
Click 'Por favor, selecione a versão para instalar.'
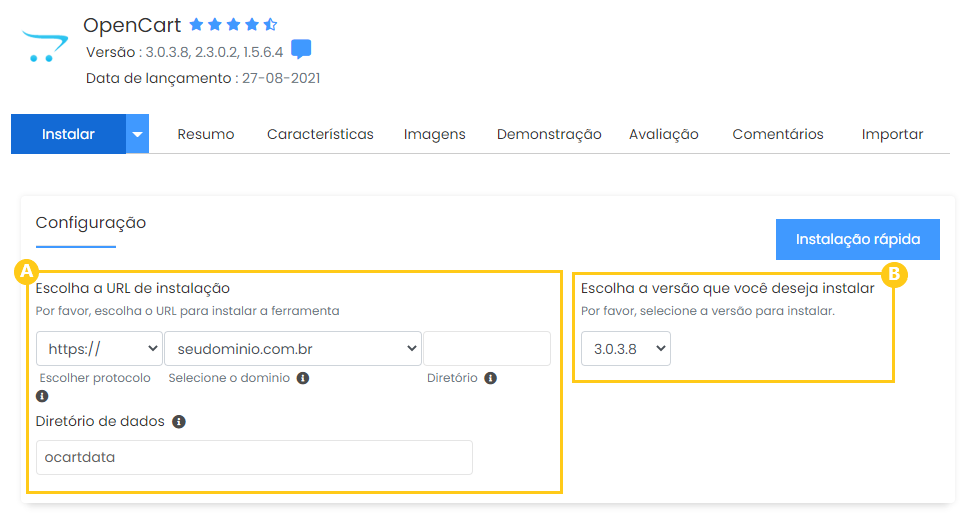[x=708, y=311]
